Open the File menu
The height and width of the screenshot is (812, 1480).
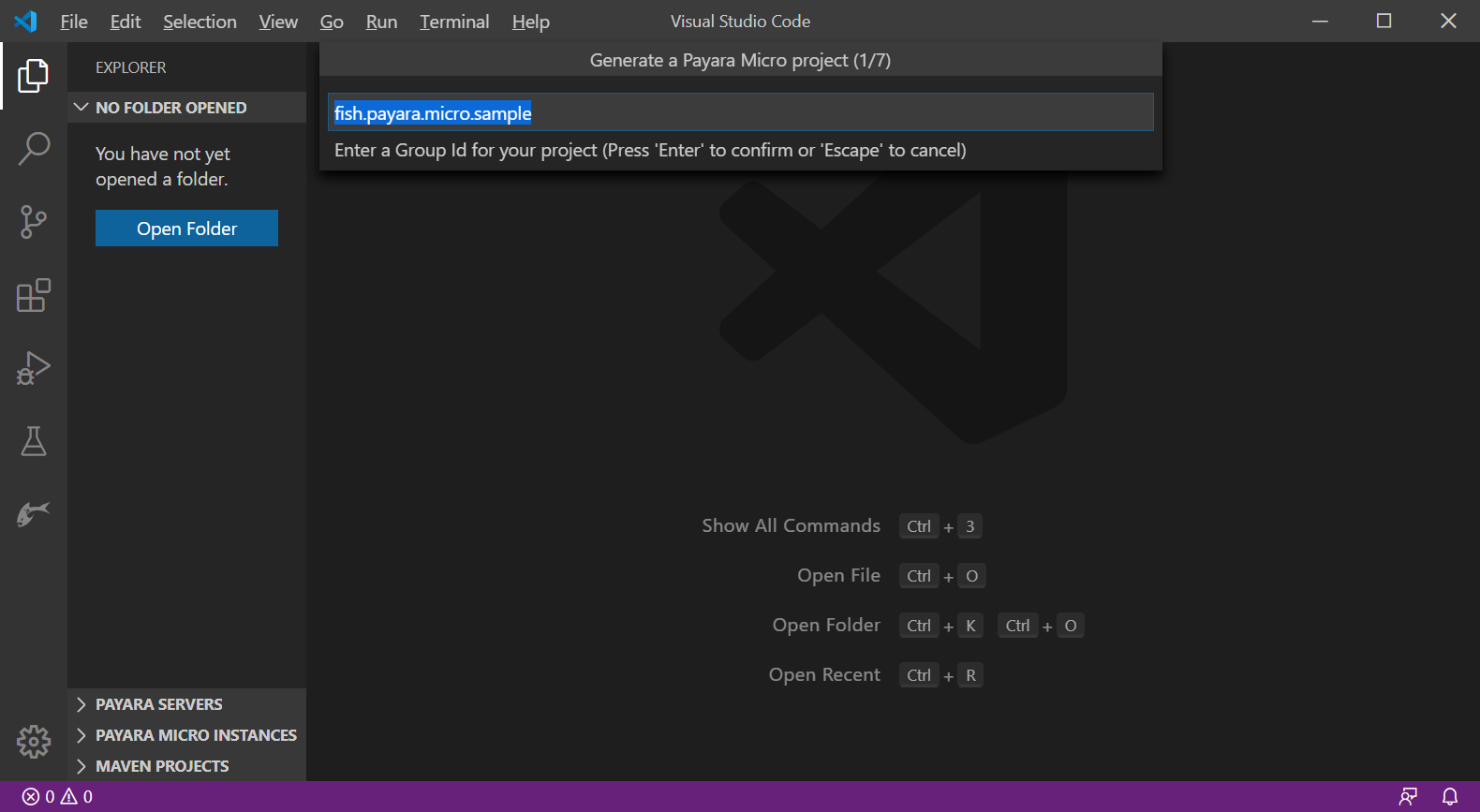pos(74,22)
